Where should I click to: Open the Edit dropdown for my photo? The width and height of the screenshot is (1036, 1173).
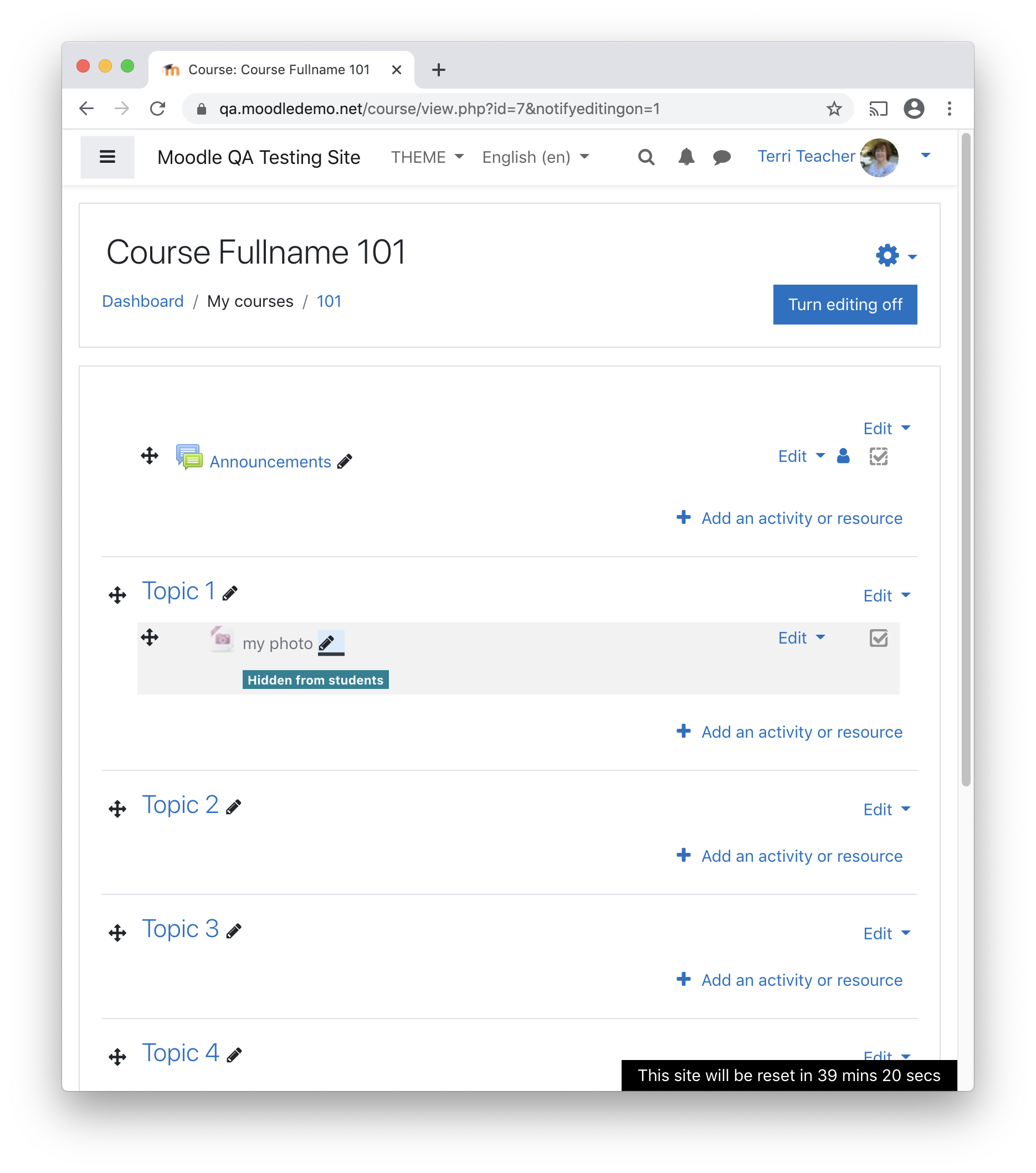click(801, 637)
